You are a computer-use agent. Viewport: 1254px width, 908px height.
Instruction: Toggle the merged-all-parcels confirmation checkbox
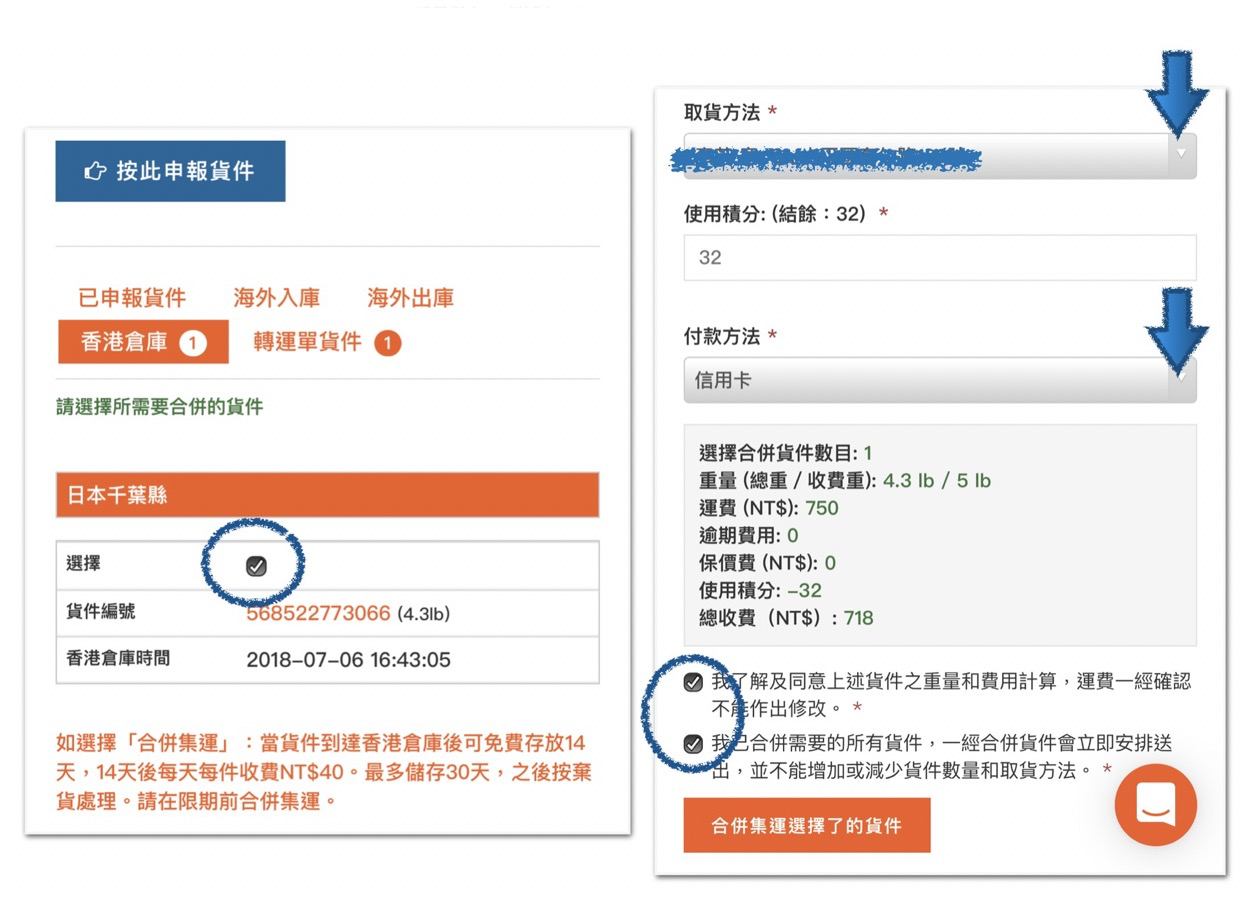(x=692, y=744)
